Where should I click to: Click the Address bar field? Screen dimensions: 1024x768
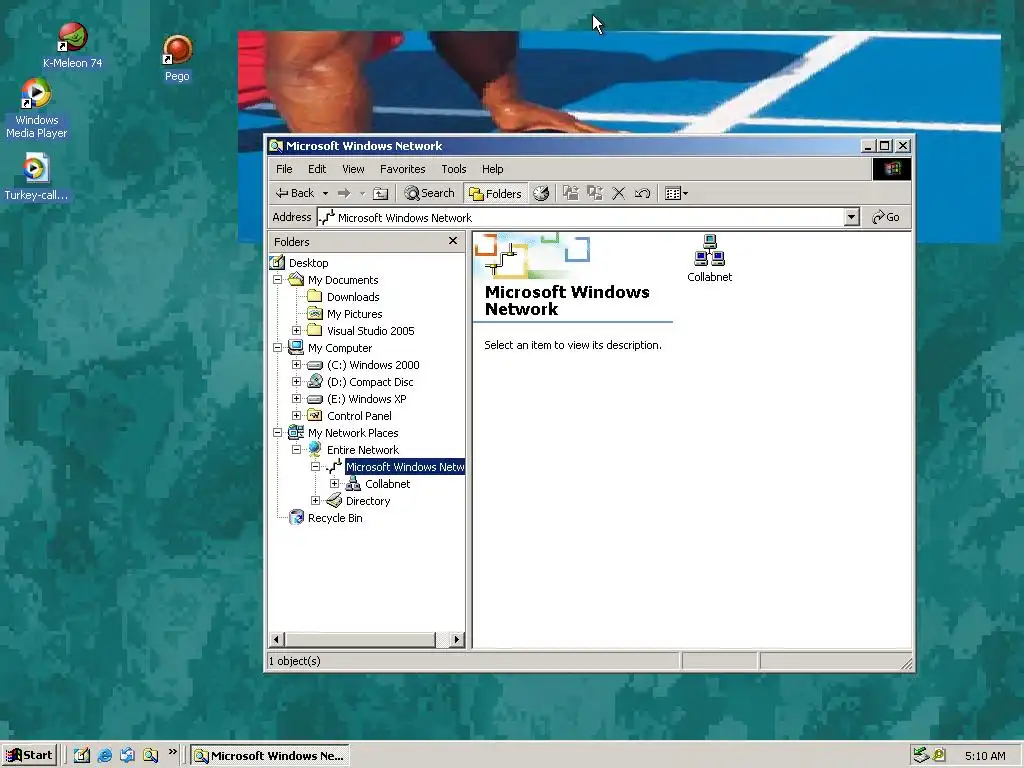(581, 217)
